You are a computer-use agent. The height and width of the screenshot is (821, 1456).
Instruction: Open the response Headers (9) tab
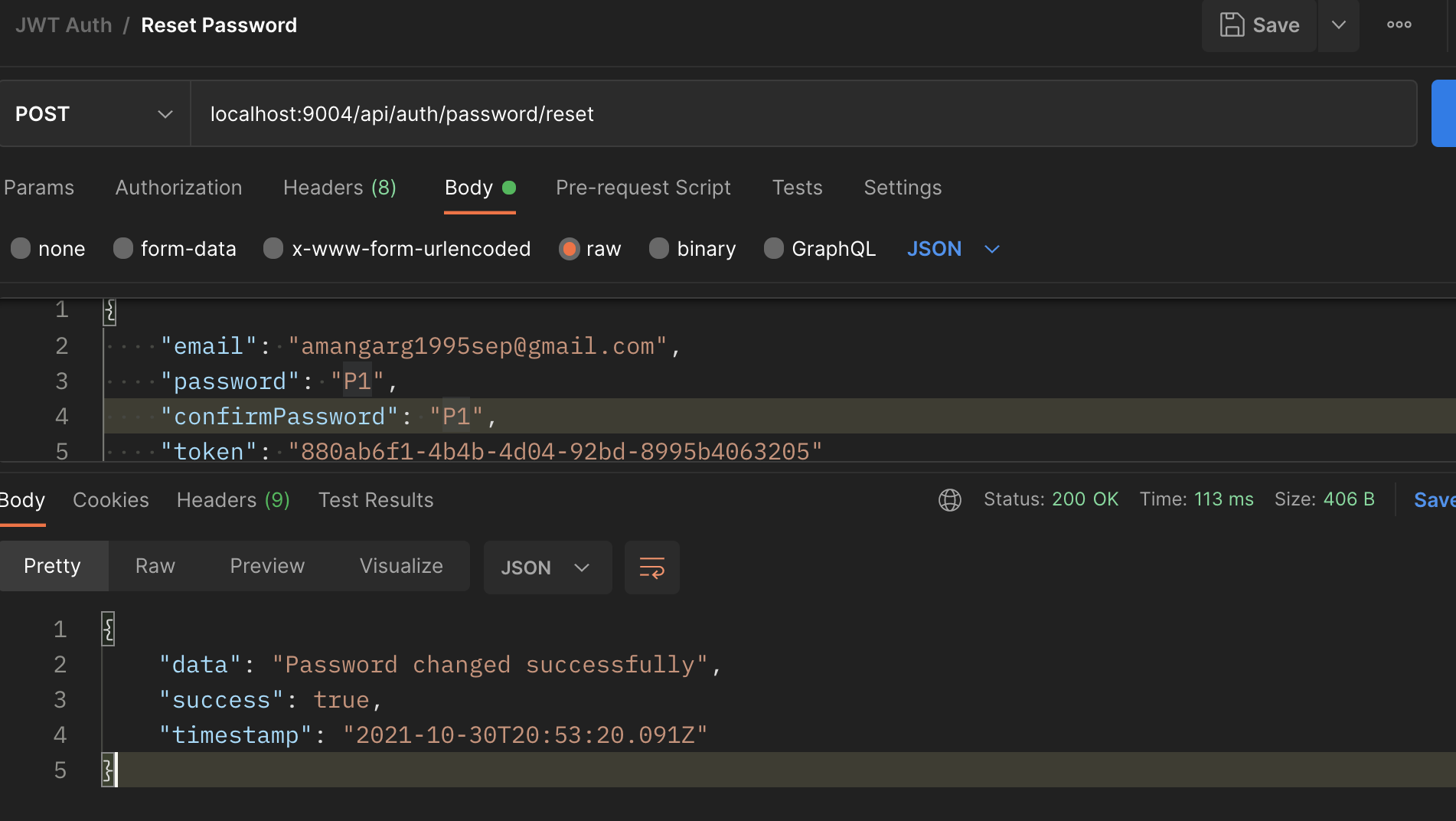(x=233, y=500)
